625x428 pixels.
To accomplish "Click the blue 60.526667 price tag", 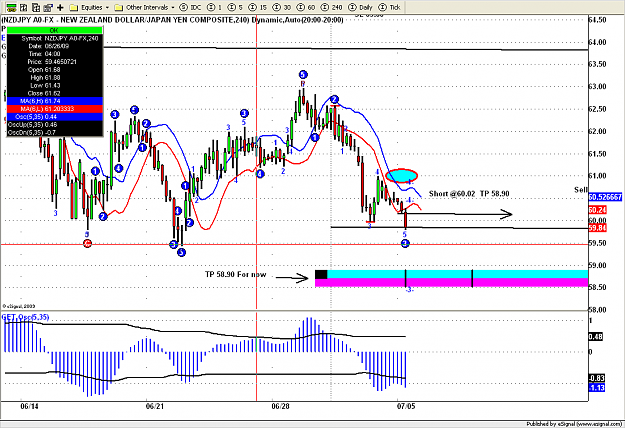I will (605, 197).
